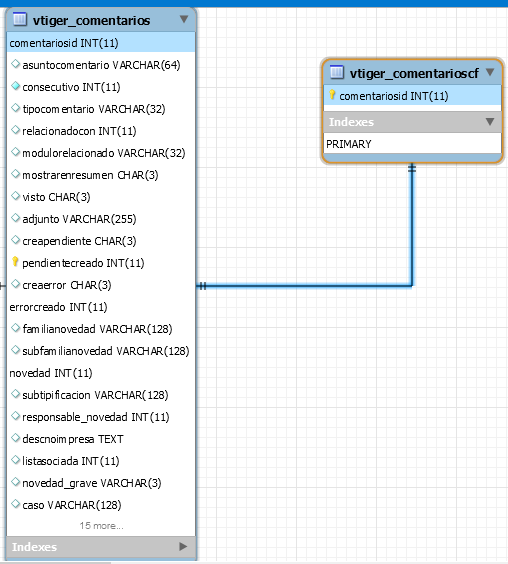This screenshot has width=508, height=564.
Task: Expand Indexes section of vtiger_comentarios
Action: pyautogui.click(x=183, y=546)
